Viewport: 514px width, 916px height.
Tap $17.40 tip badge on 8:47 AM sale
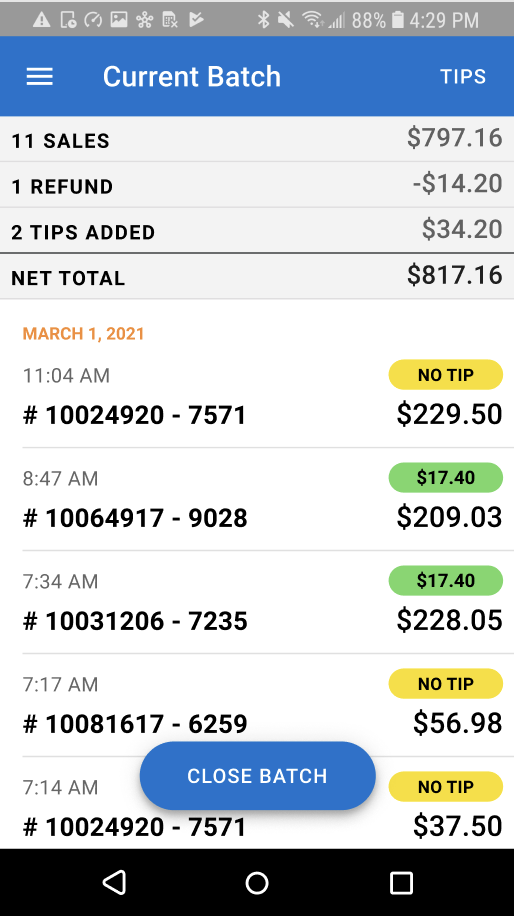[x=446, y=477]
